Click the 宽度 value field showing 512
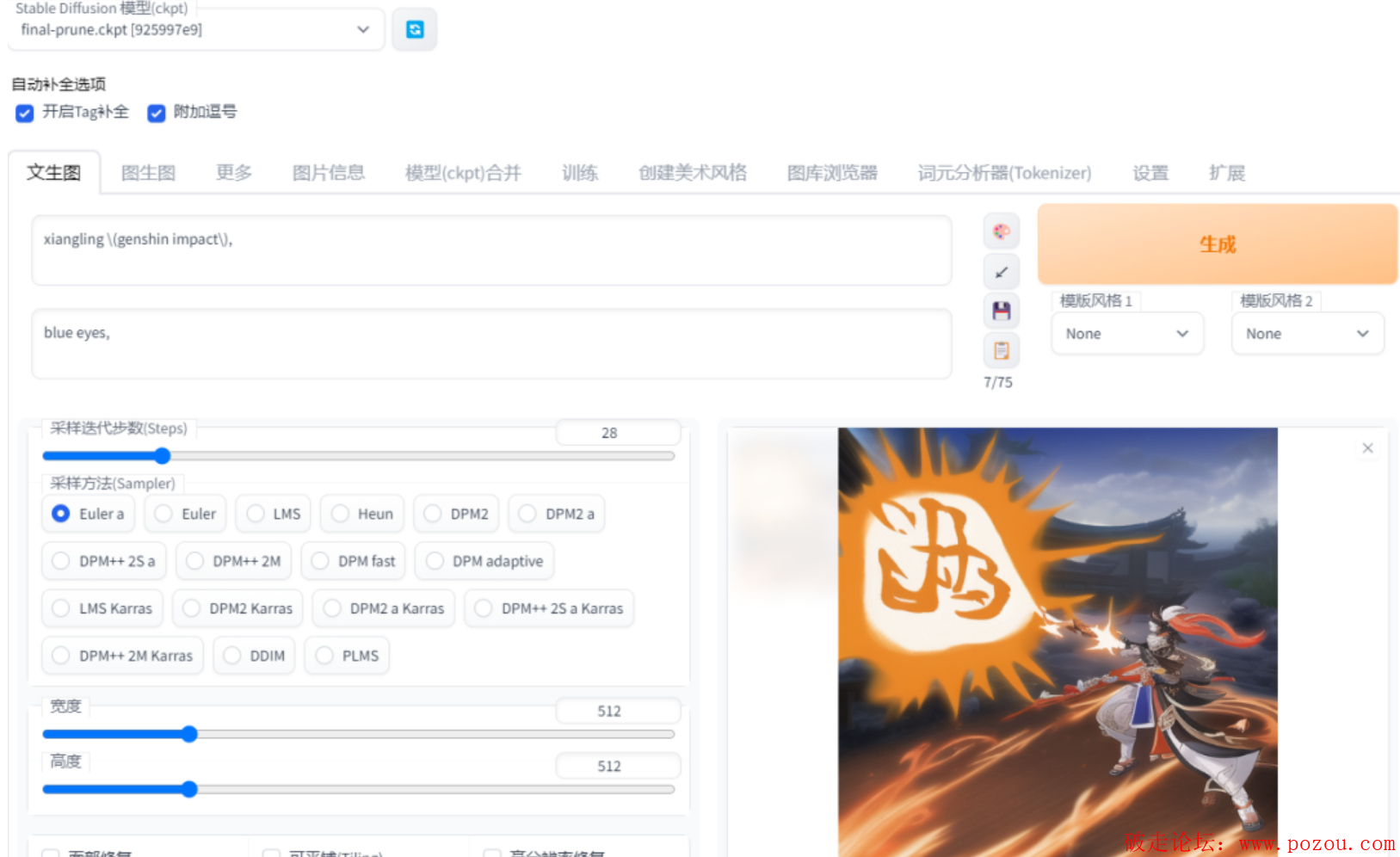Image resolution: width=1400 pixels, height=857 pixels. [x=618, y=712]
